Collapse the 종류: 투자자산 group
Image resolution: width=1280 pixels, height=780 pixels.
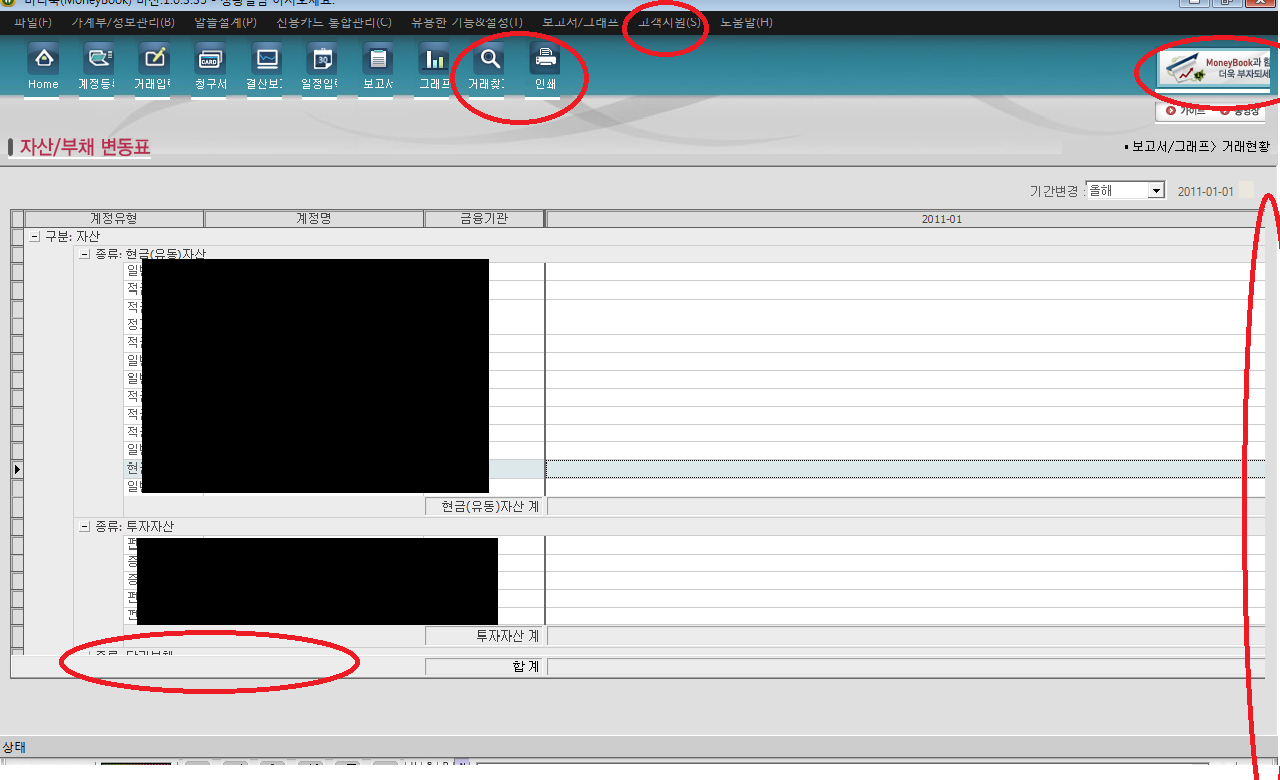pos(85,526)
